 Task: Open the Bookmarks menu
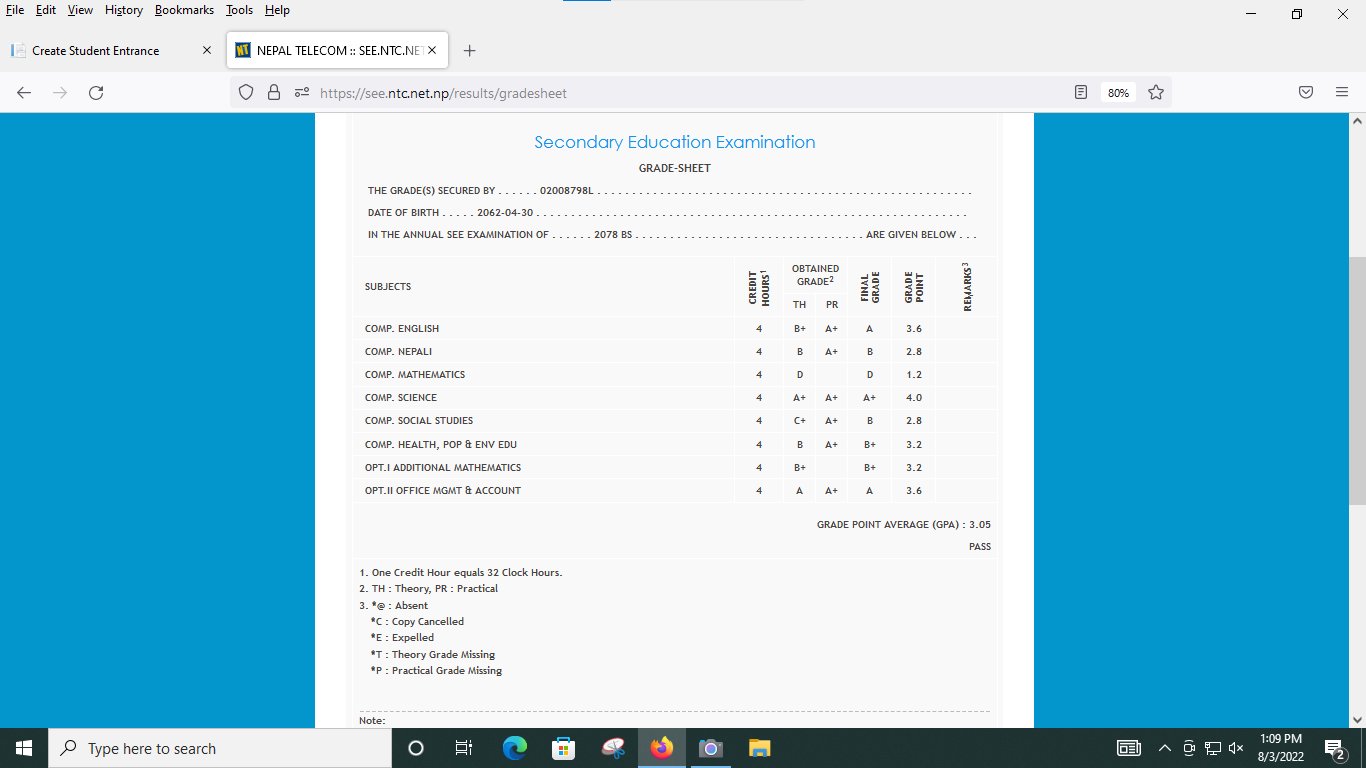(x=184, y=10)
